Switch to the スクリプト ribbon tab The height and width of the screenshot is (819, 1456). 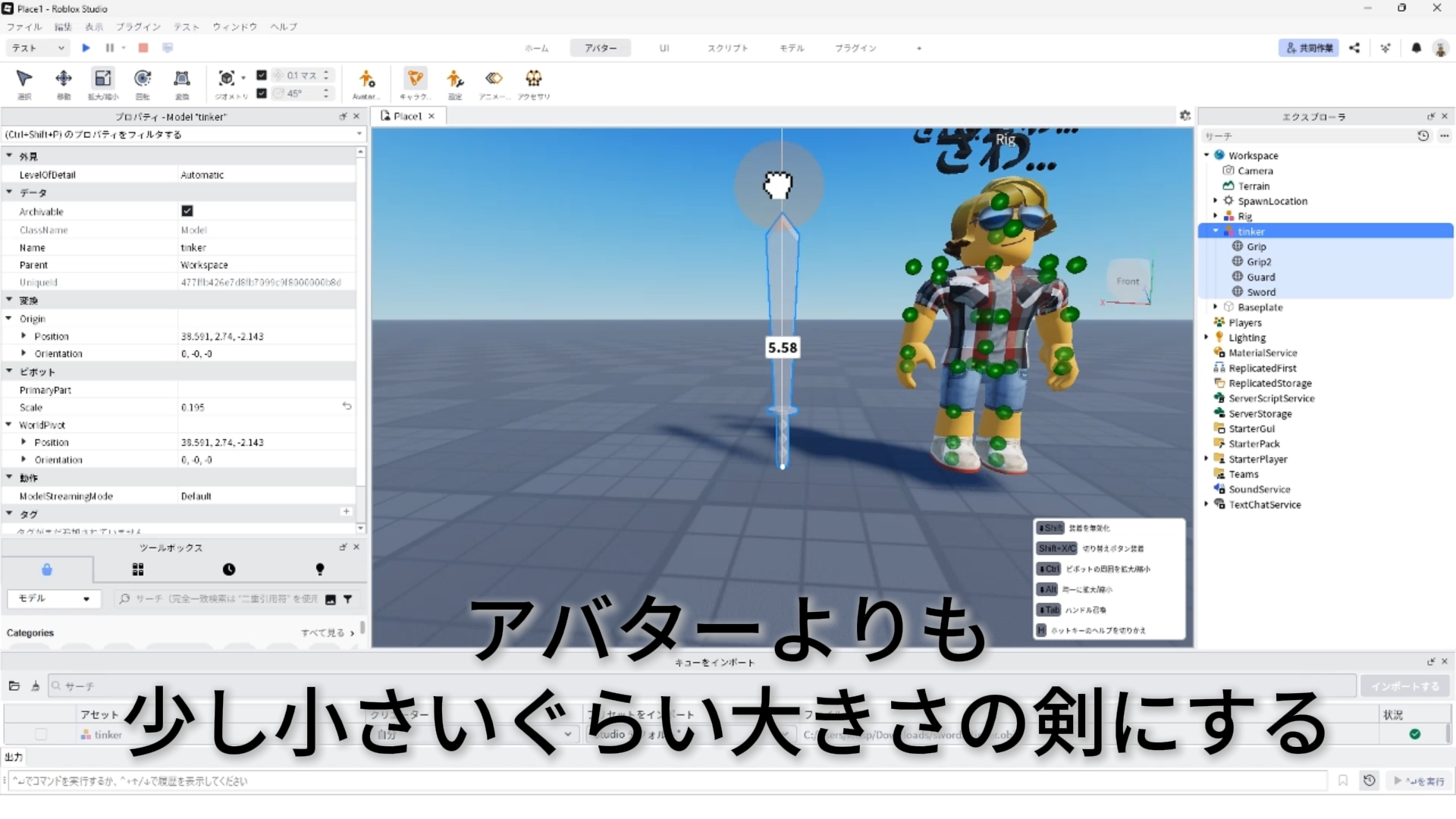click(727, 48)
